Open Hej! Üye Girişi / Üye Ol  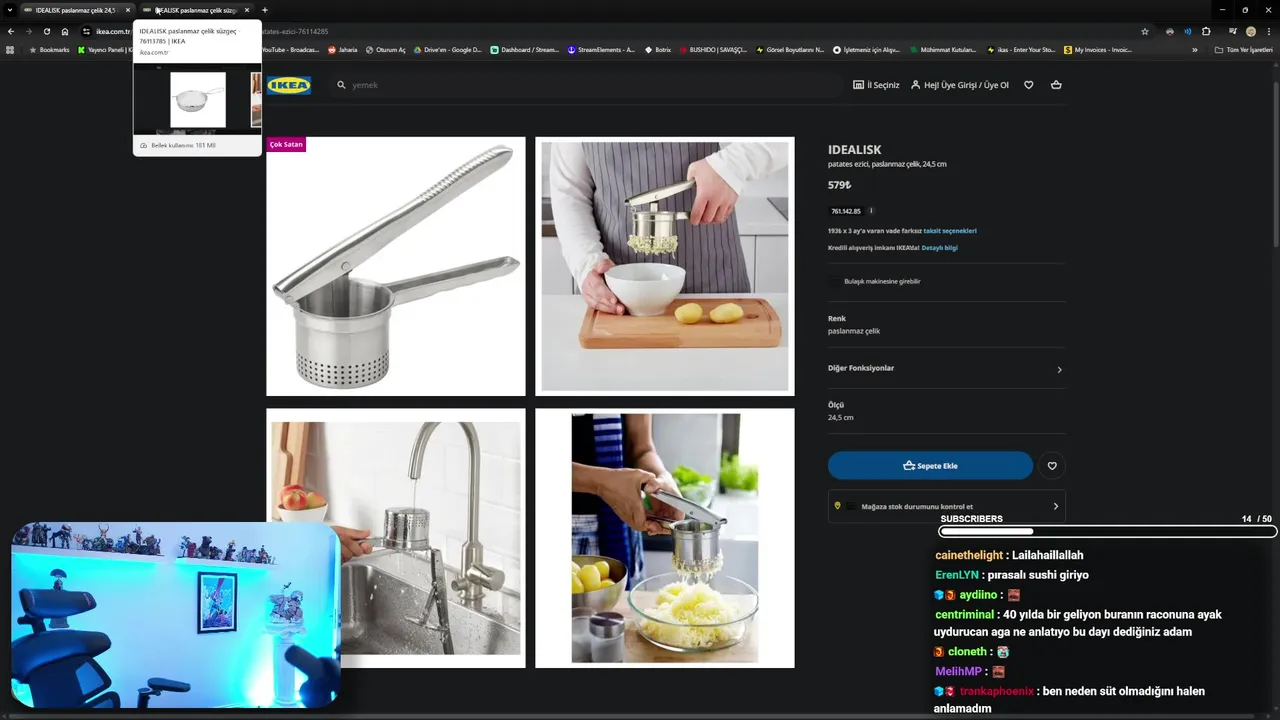959,85
